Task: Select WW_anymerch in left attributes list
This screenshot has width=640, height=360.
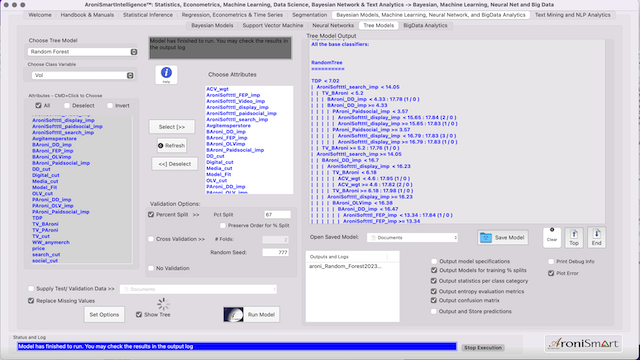Action: pyautogui.click(x=51, y=242)
